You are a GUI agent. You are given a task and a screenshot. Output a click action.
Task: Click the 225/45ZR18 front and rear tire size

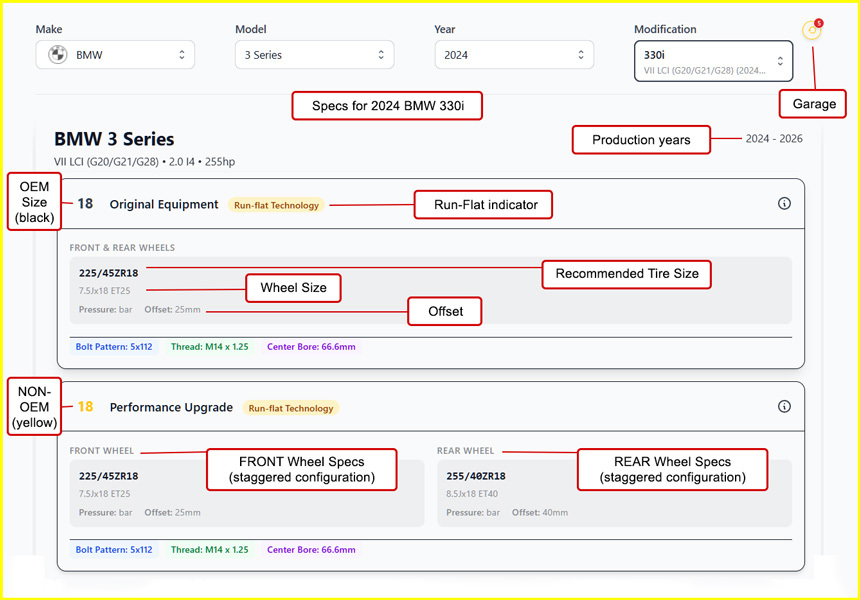click(x=109, y=272)
